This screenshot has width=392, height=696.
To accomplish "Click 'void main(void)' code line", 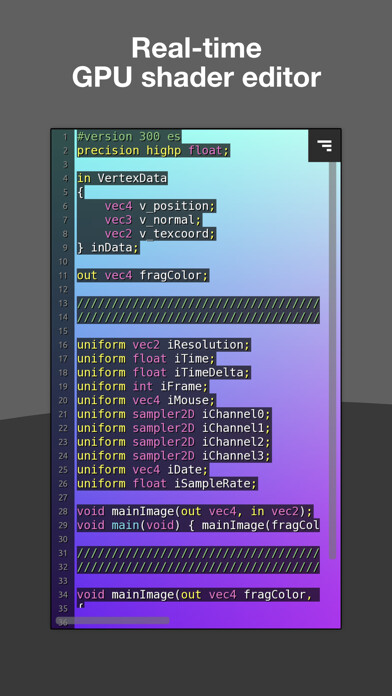I will [198, 525].
